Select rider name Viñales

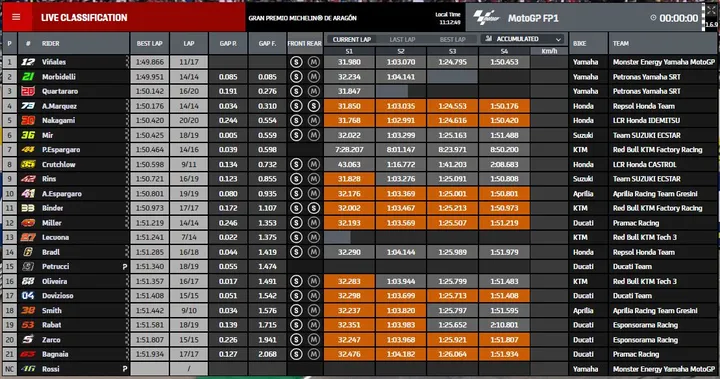(54, 62)
